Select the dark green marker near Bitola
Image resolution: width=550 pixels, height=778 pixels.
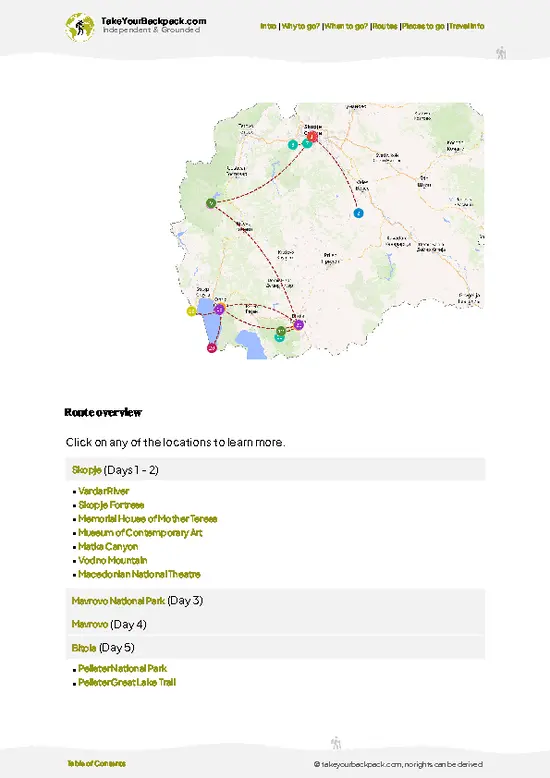click(281, 330)
